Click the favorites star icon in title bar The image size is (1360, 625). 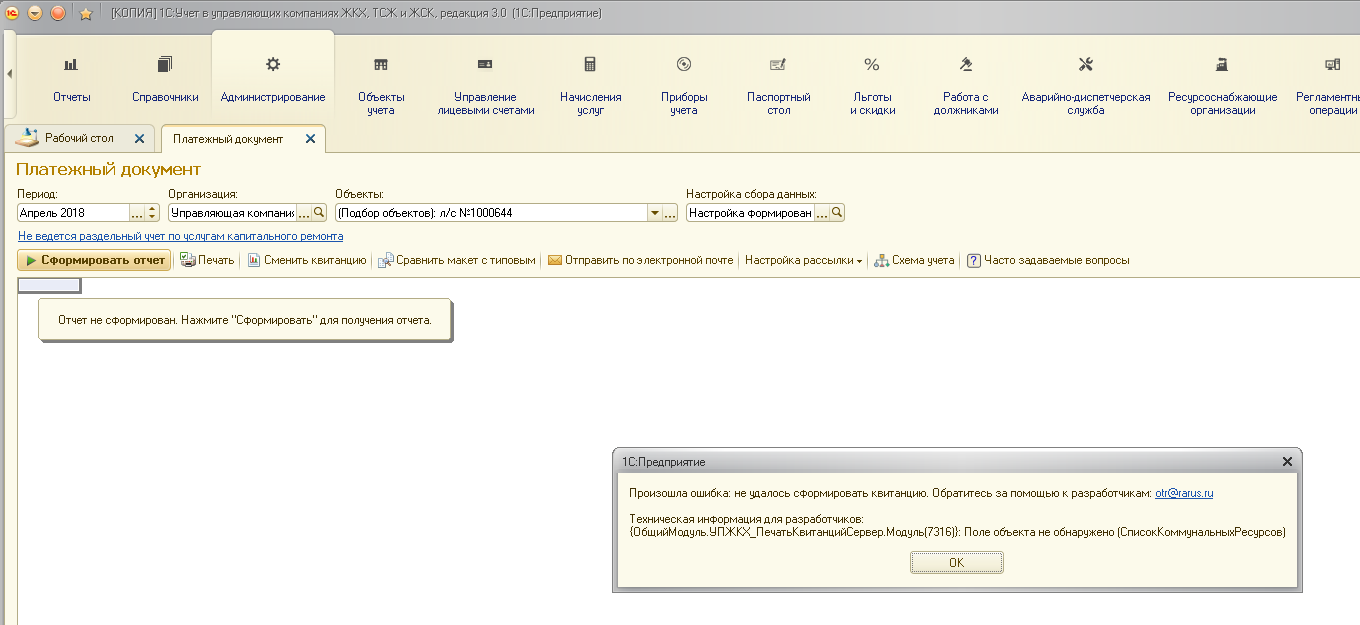[x=86, y=13]
